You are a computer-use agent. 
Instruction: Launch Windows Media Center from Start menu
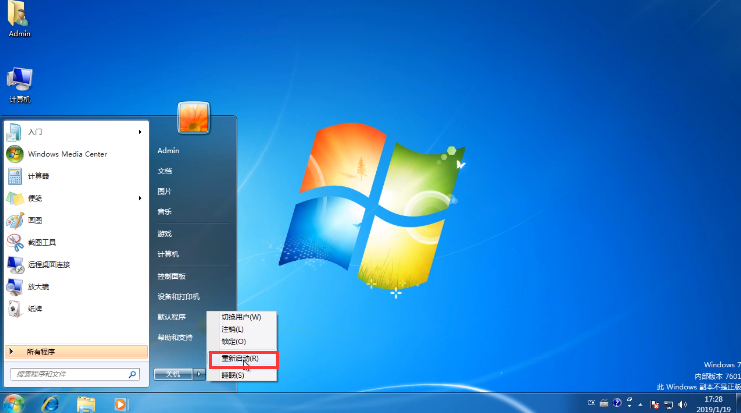pos(76,154)
